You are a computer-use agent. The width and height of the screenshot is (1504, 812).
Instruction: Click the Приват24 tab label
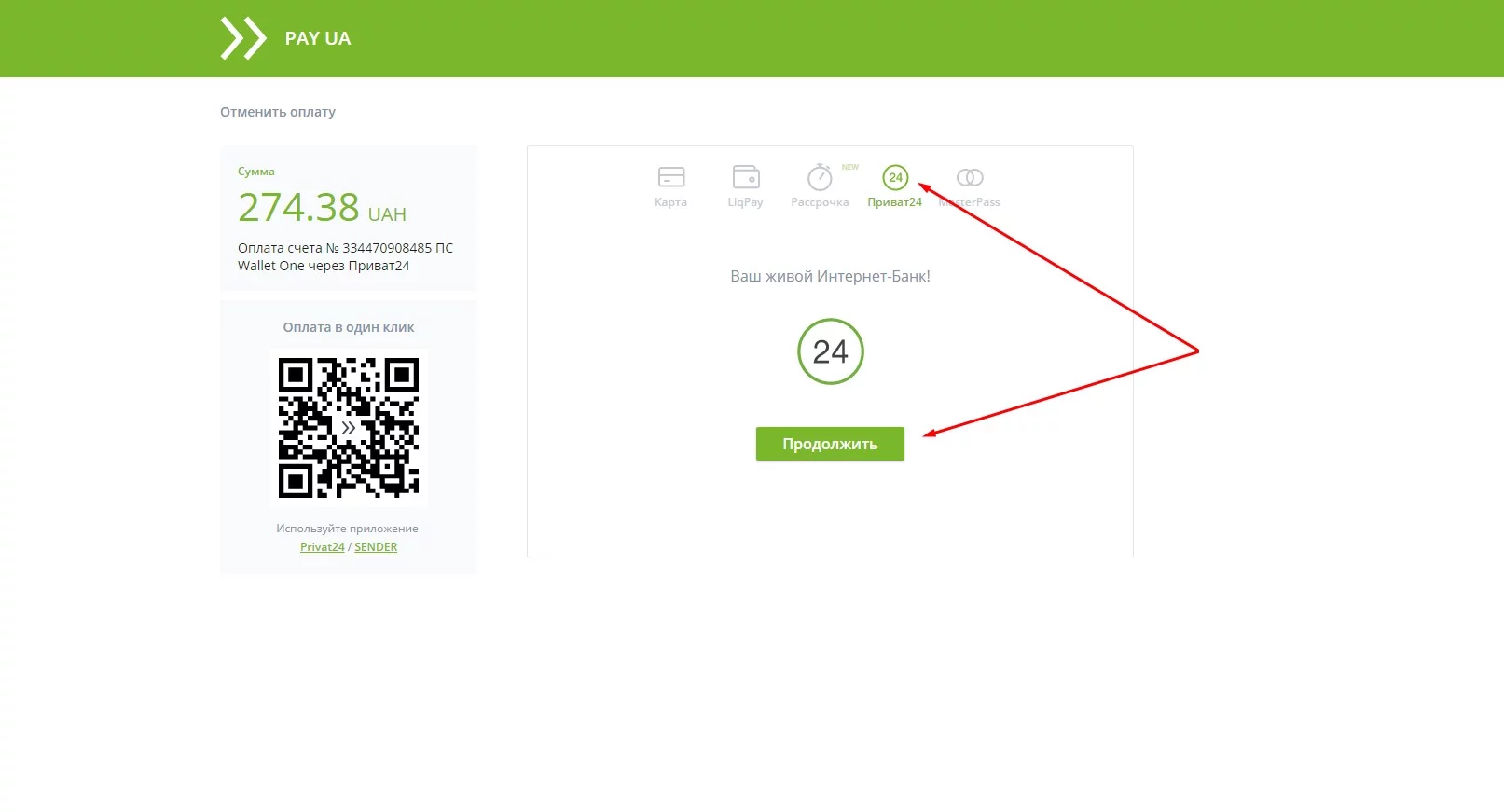[x=894, y=202]
